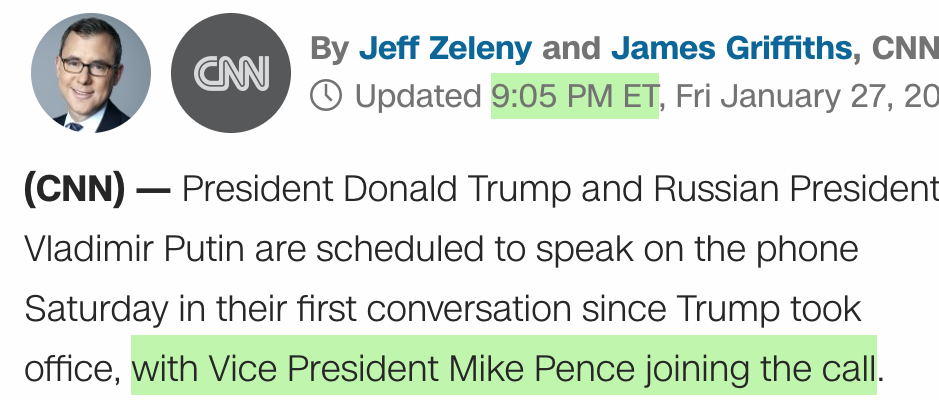The width and height of the screenshot is (939, 400).
Task: Click the clock icon beside Updated
Action: pyautogui.click(x=326, y=97)
